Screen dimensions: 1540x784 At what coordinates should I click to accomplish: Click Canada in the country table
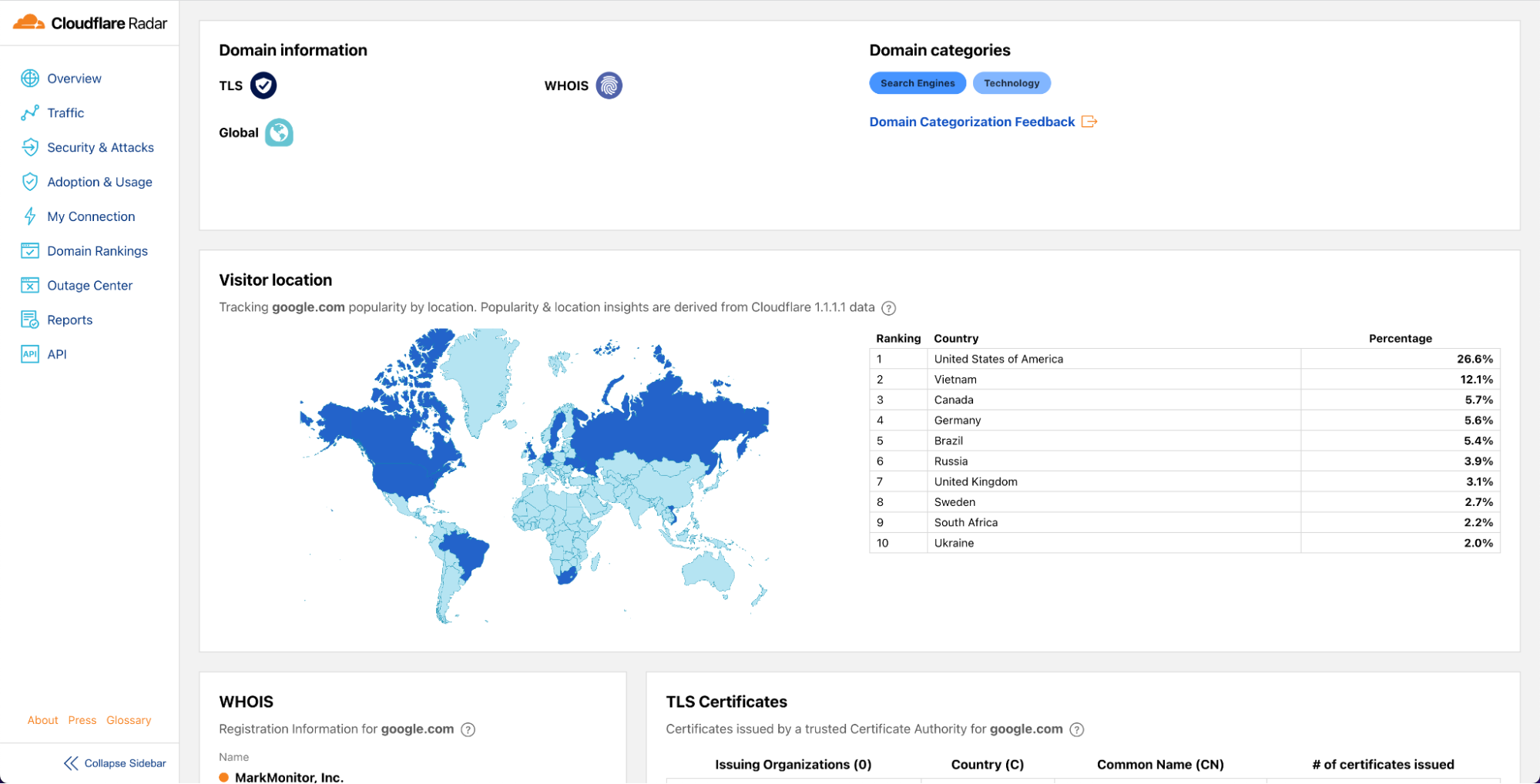click(x=954, y=400)
